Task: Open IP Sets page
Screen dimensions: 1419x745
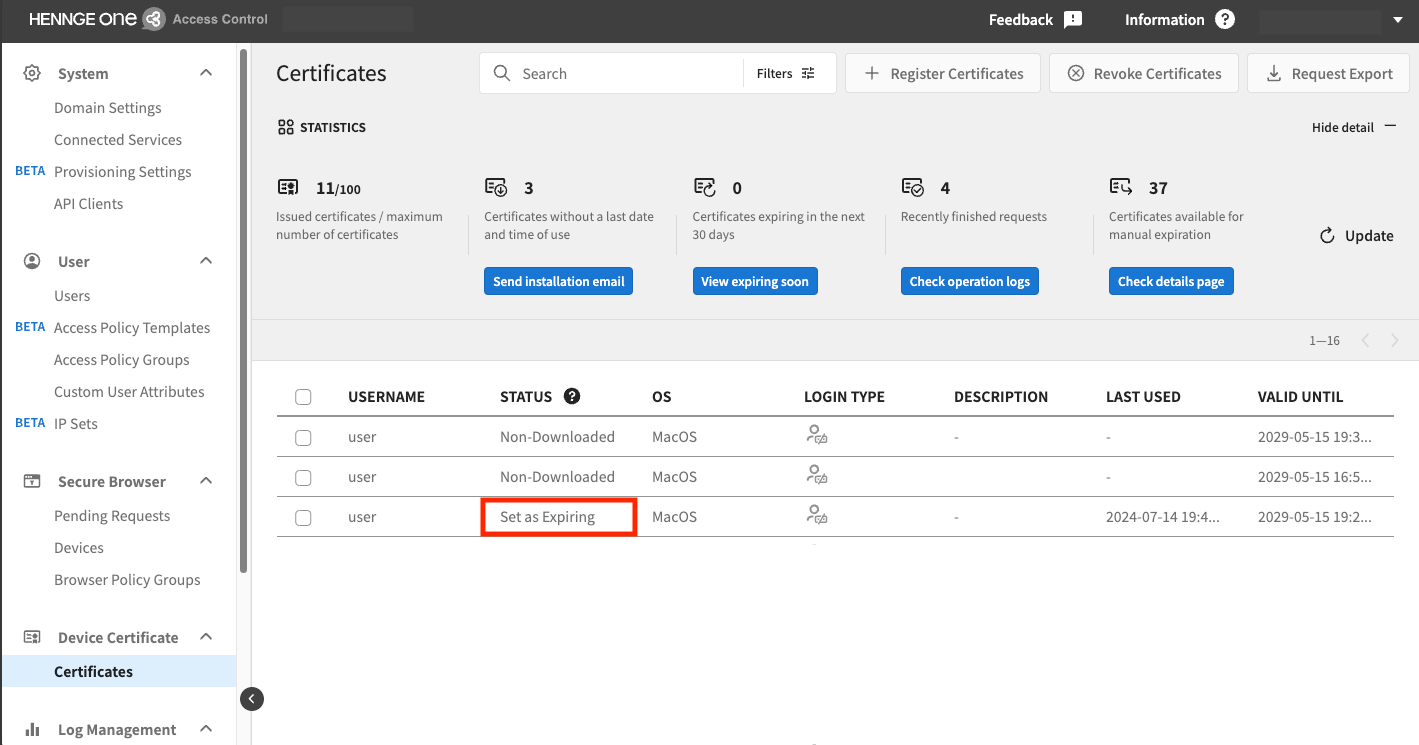Action: [76, 424]
